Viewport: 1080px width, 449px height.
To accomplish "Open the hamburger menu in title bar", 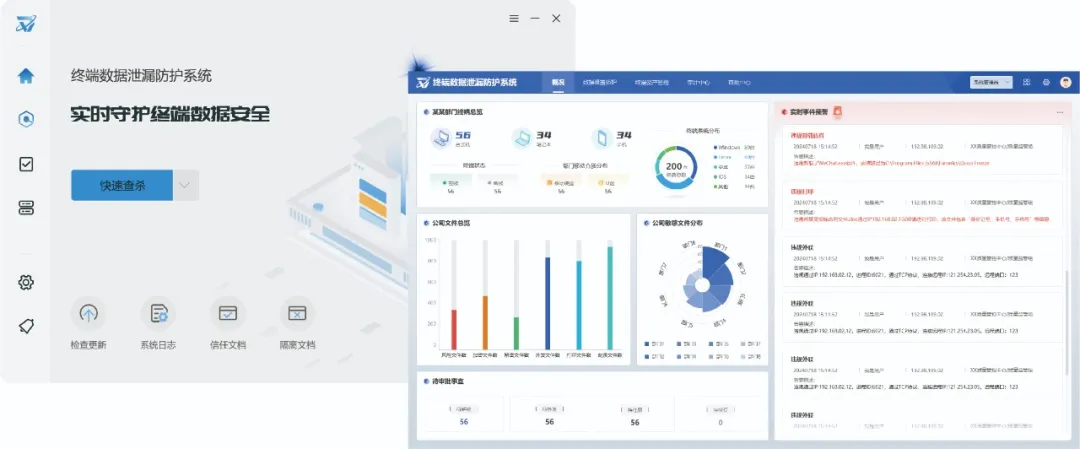I will tap(514, 18).
